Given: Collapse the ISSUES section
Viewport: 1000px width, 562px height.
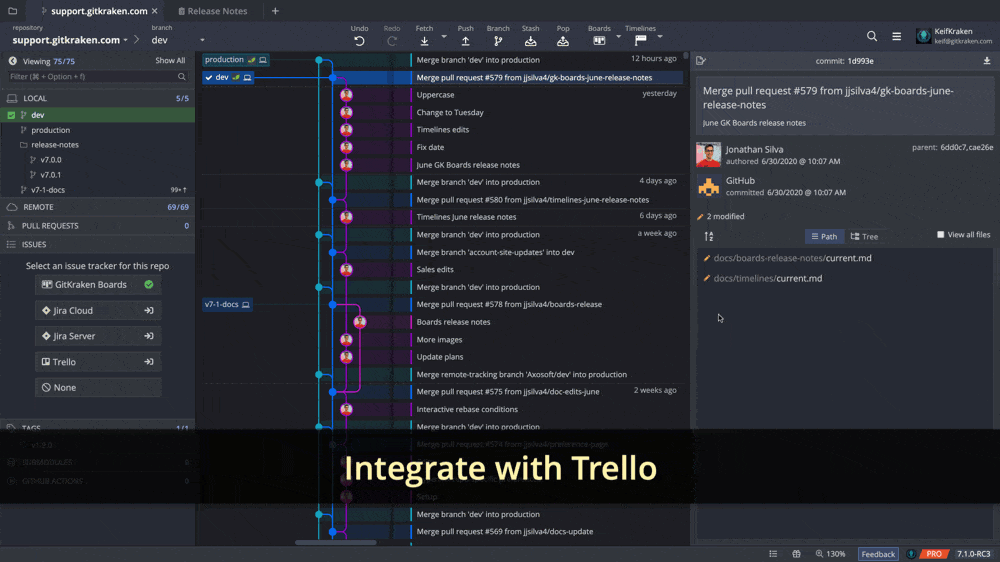Looking at the screenshot, I should (x=98, y=244).
